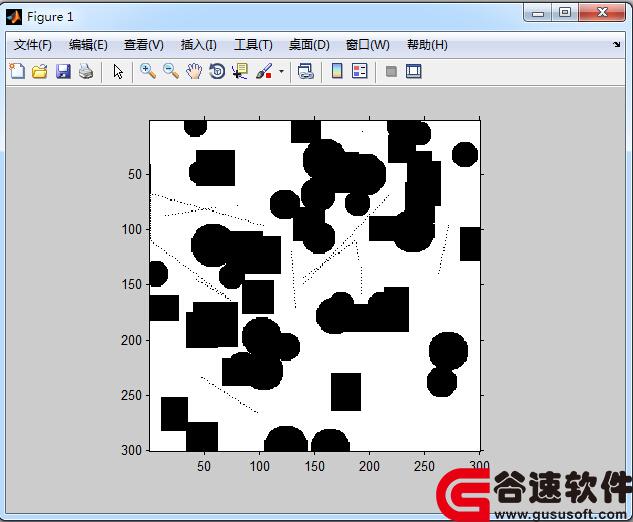The height and width of the screenshot is (522, 633).
Task: Open the 插入(I) menu
Action: (x=199, y=44)
